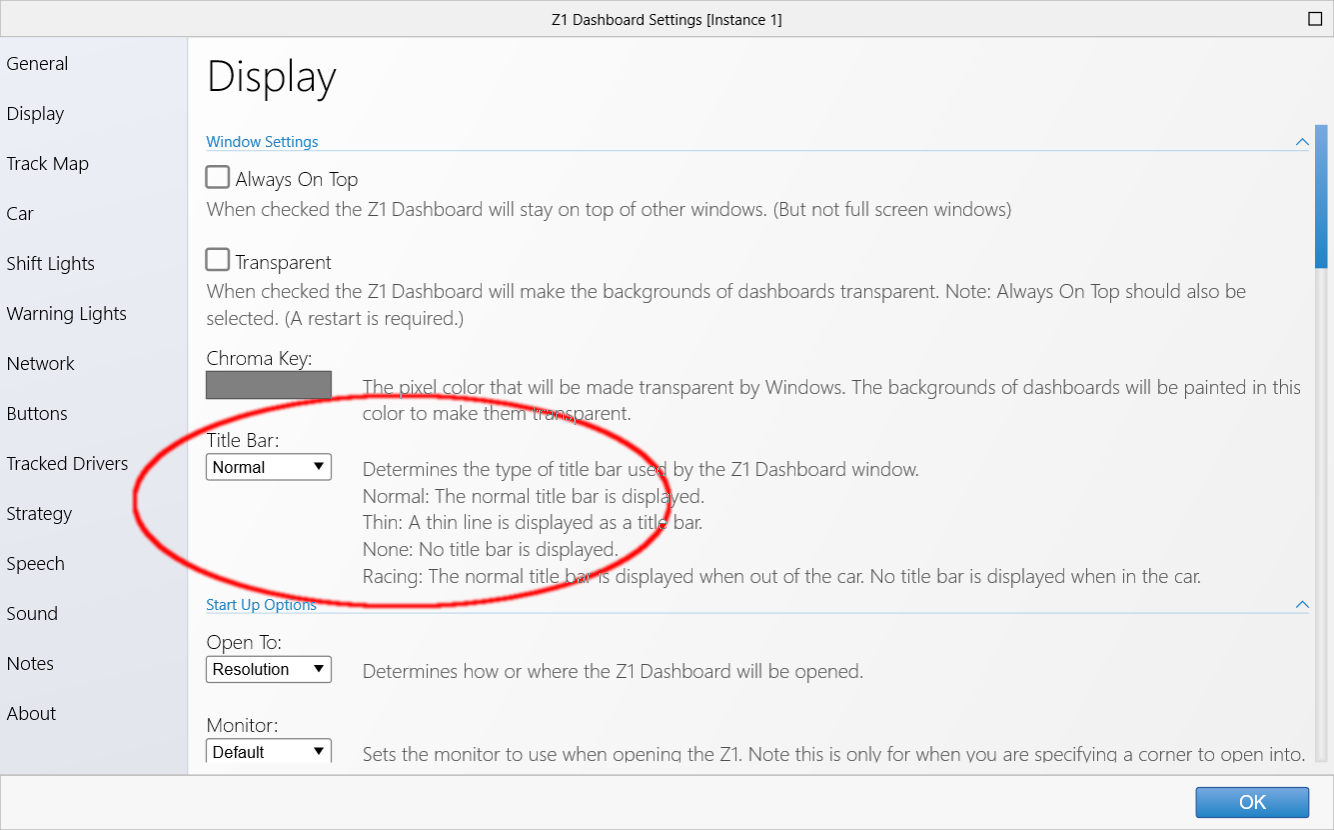Screen dimensions: 1334x830
Task: Open the Car settings page
Action: coord(20,214)
